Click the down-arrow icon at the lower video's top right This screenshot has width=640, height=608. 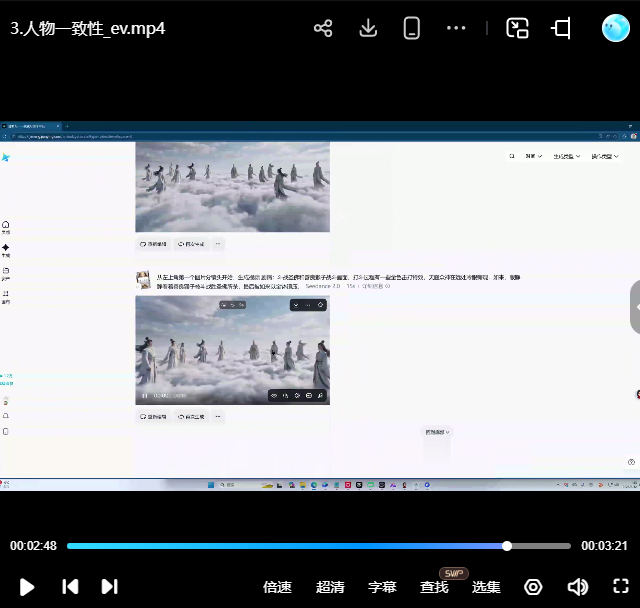point(296,305)
